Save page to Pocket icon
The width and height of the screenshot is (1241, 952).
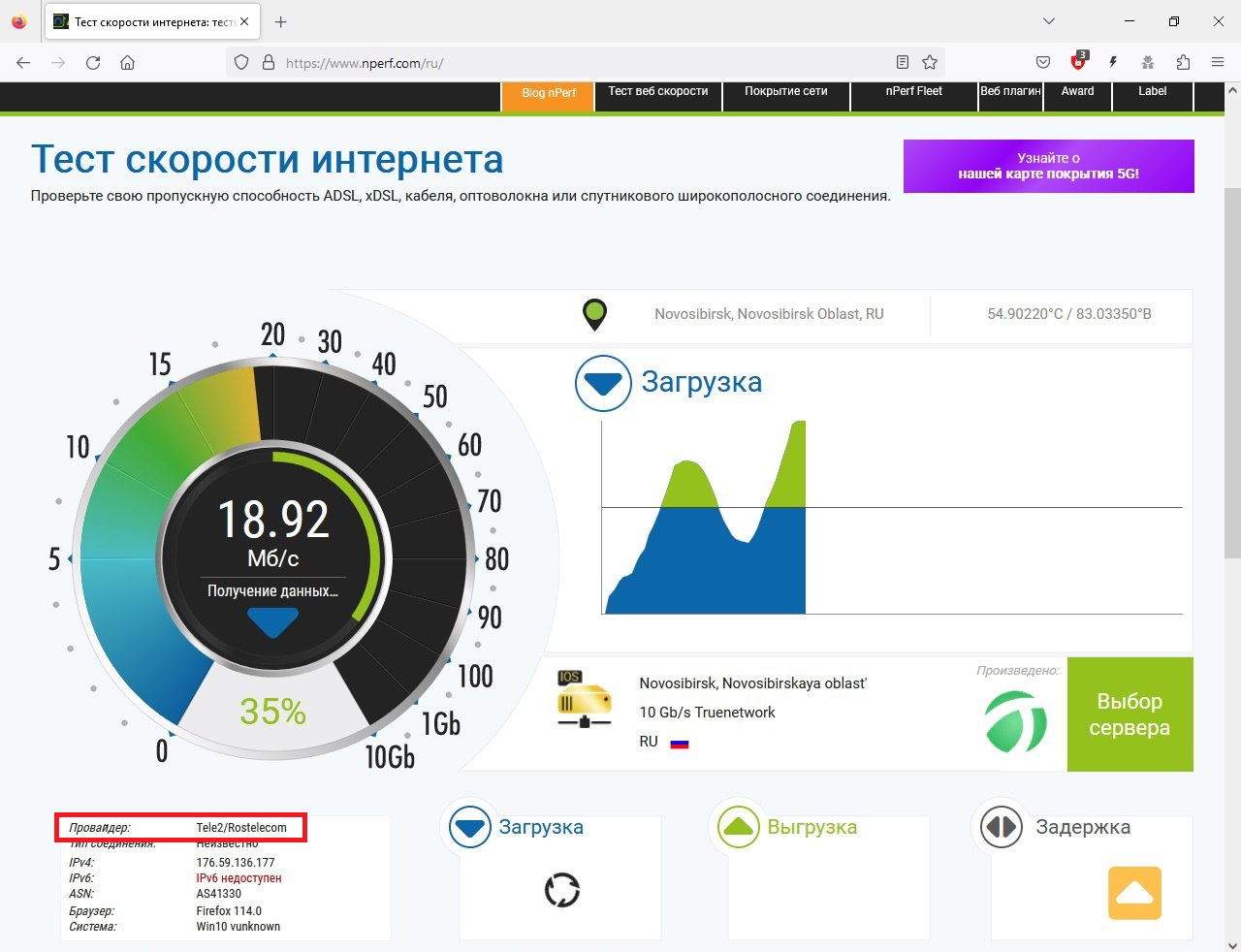pos(1043,63)
